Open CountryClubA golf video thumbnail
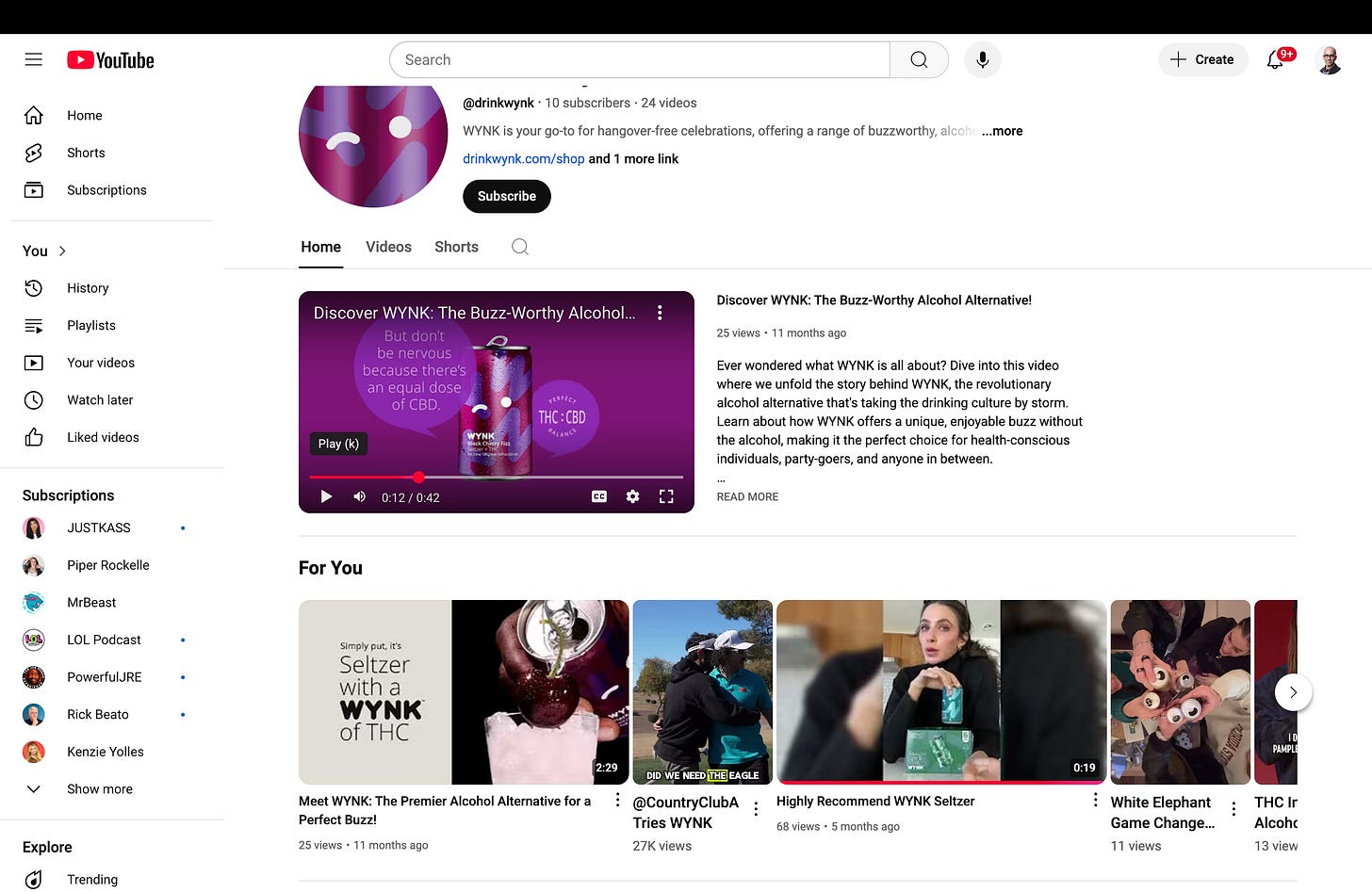 pyautogui.click(x=703, y=692)
